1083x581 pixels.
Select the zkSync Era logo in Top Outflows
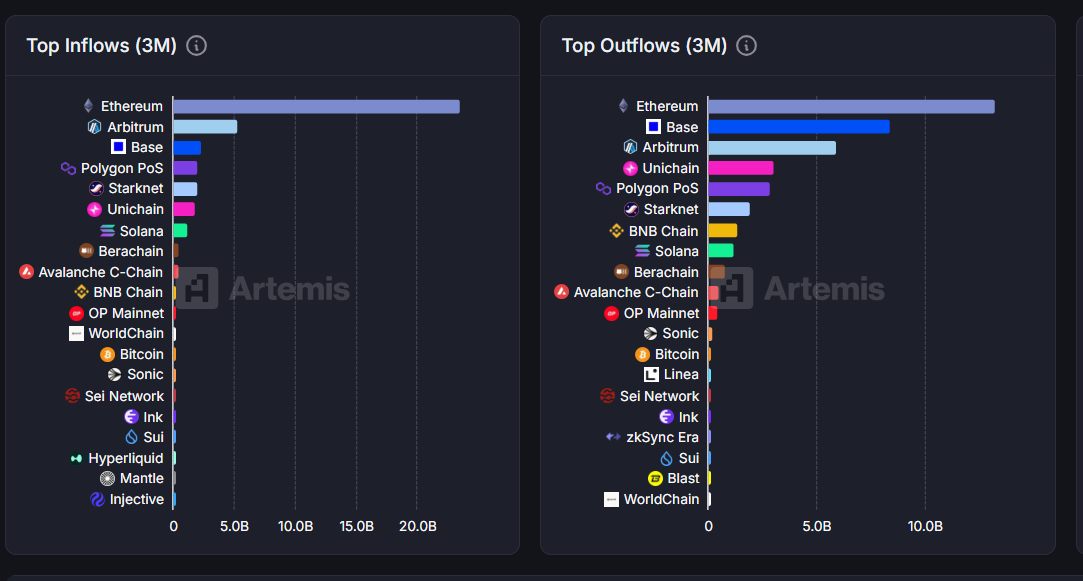pyautogui.click(x=613, y=437)
